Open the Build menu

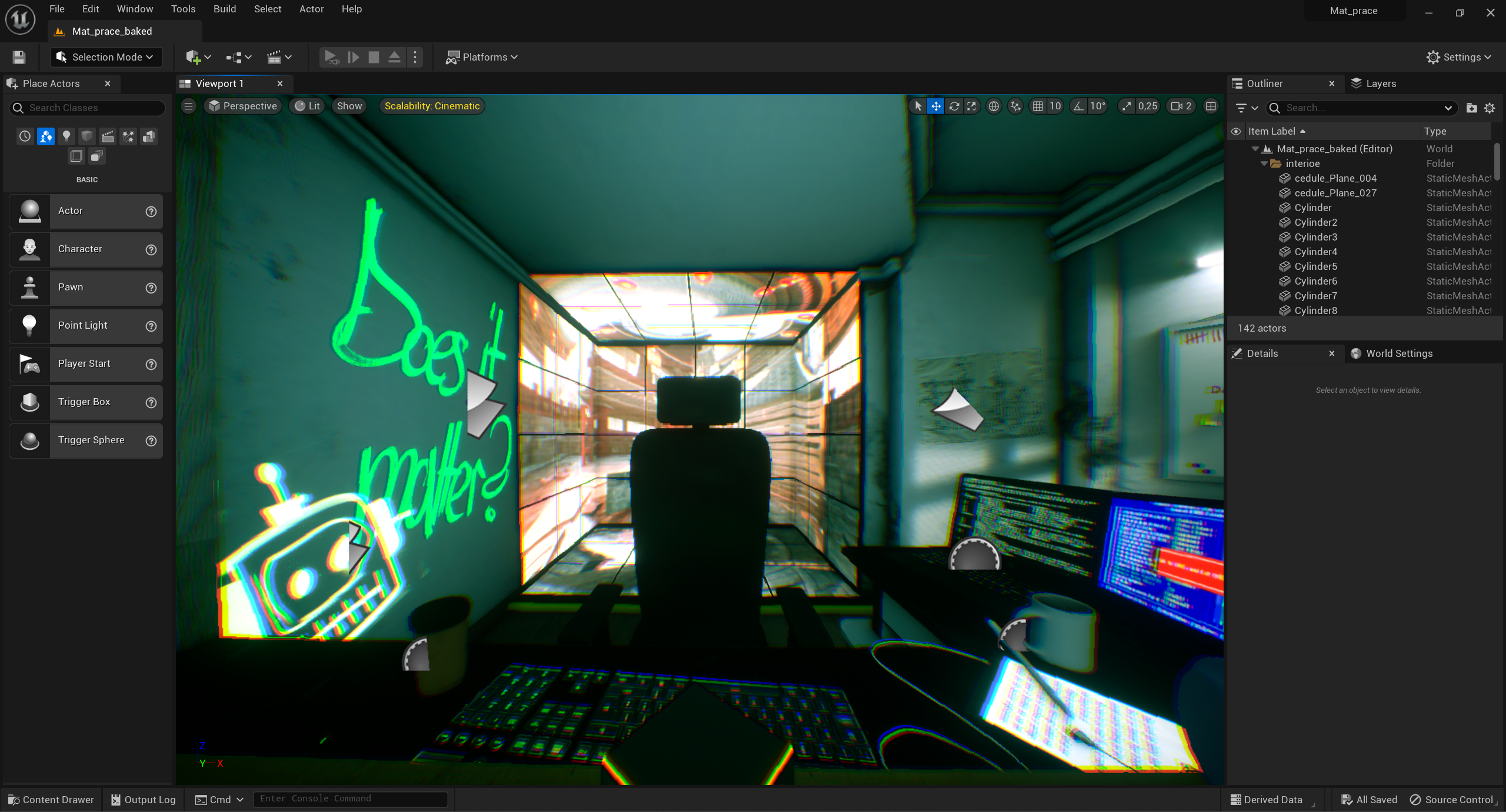click(x=225, y=9)
